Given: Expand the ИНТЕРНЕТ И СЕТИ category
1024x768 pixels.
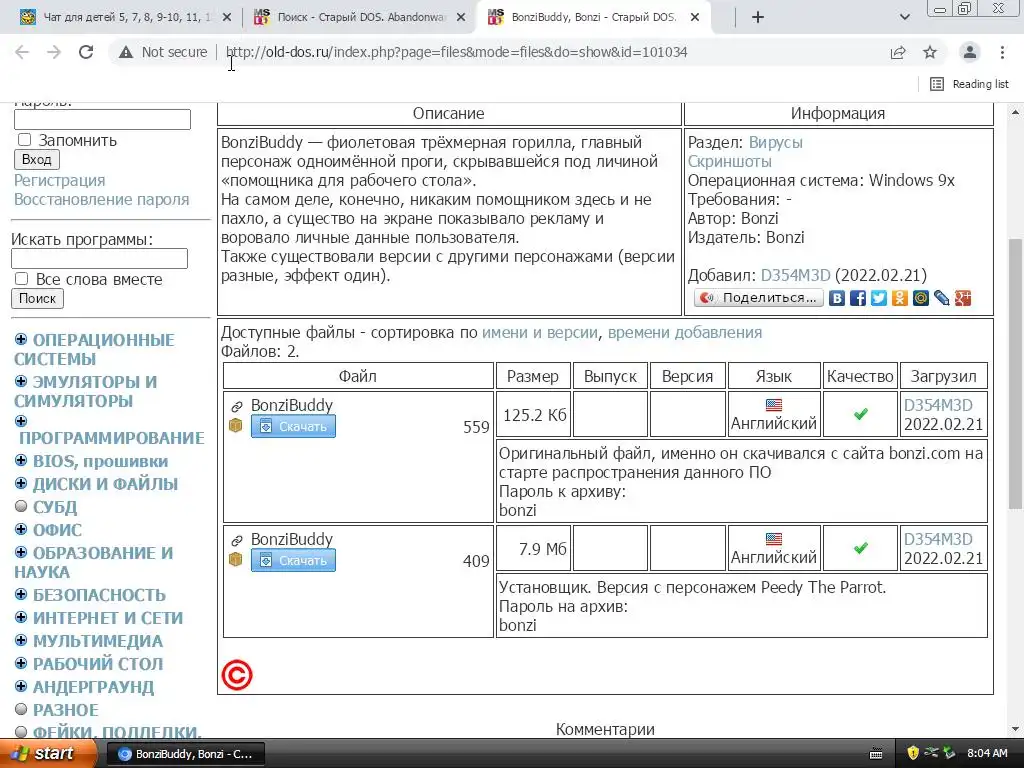Looking at the screenshot, I should [21, 617].
